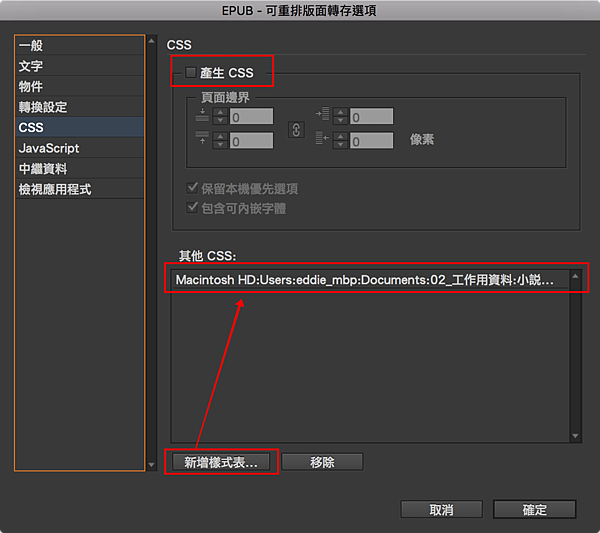
Task: Select CSS category in sidebar
Action: 79,127
